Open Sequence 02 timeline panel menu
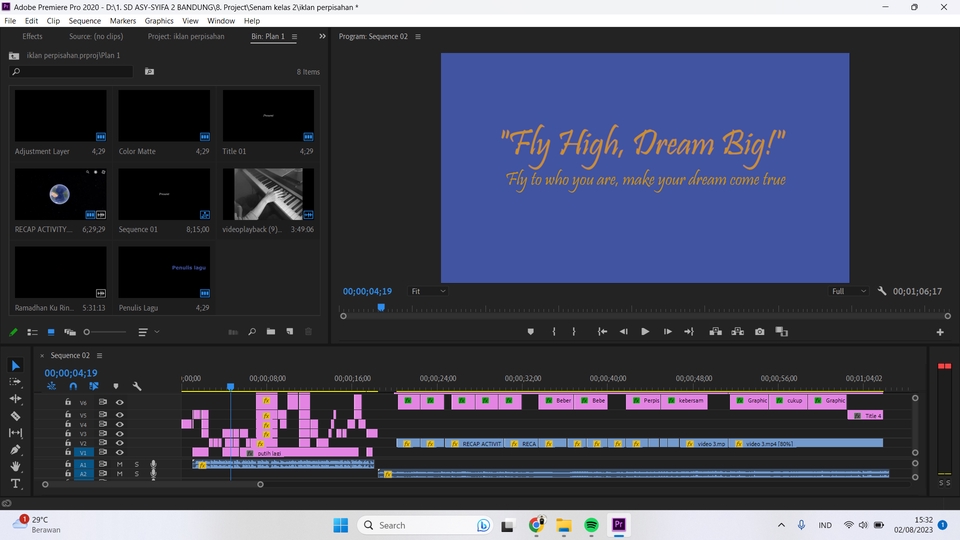960x540 pixels. (x=99, y=356)
